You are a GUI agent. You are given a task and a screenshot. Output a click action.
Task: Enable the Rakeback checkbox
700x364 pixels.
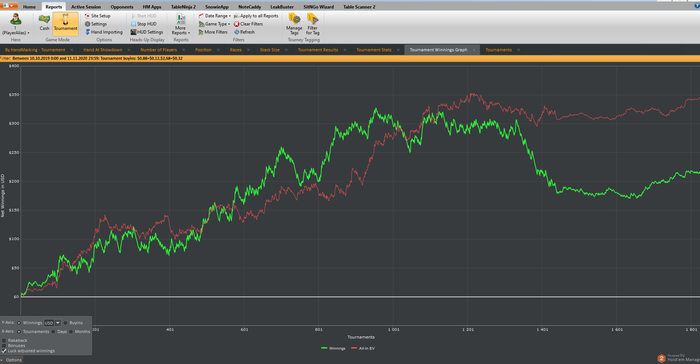point(4,340)
